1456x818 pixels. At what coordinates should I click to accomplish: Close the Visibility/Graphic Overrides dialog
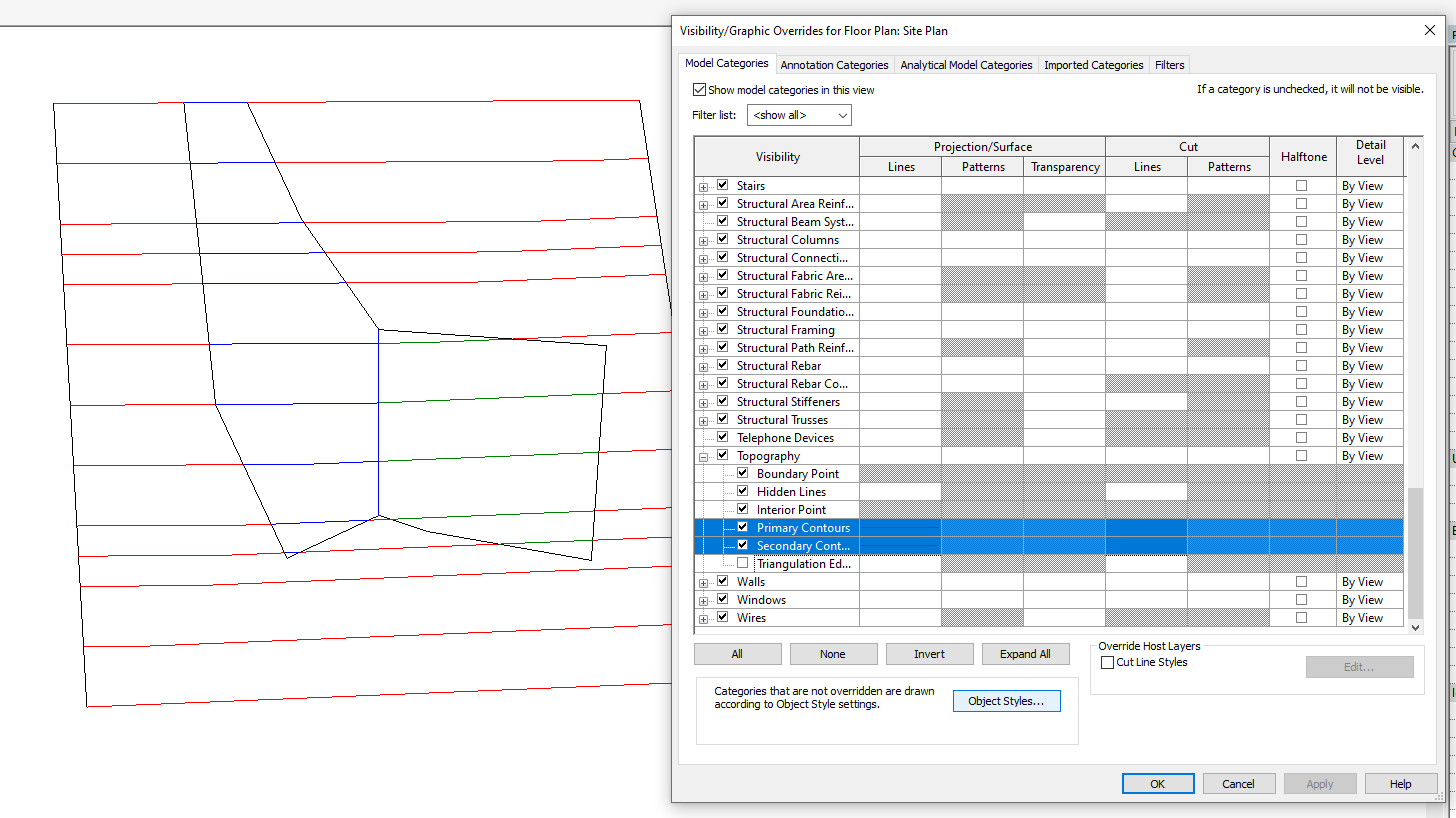click(x=1430, y=30)
